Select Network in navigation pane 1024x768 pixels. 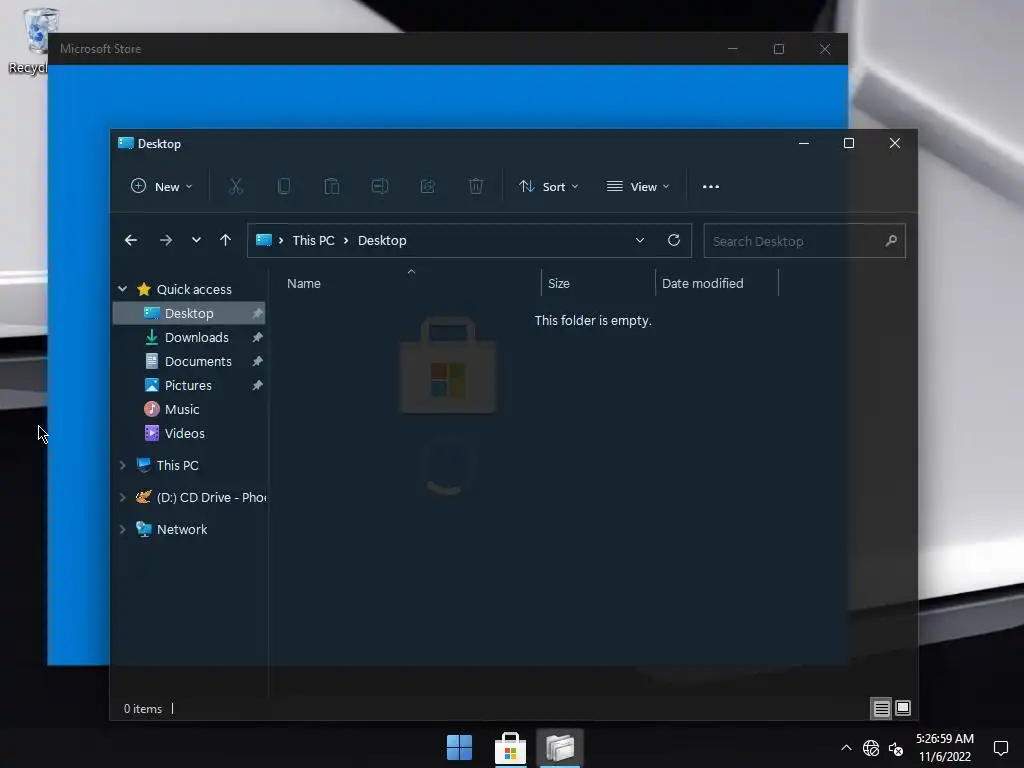point(182,530)
